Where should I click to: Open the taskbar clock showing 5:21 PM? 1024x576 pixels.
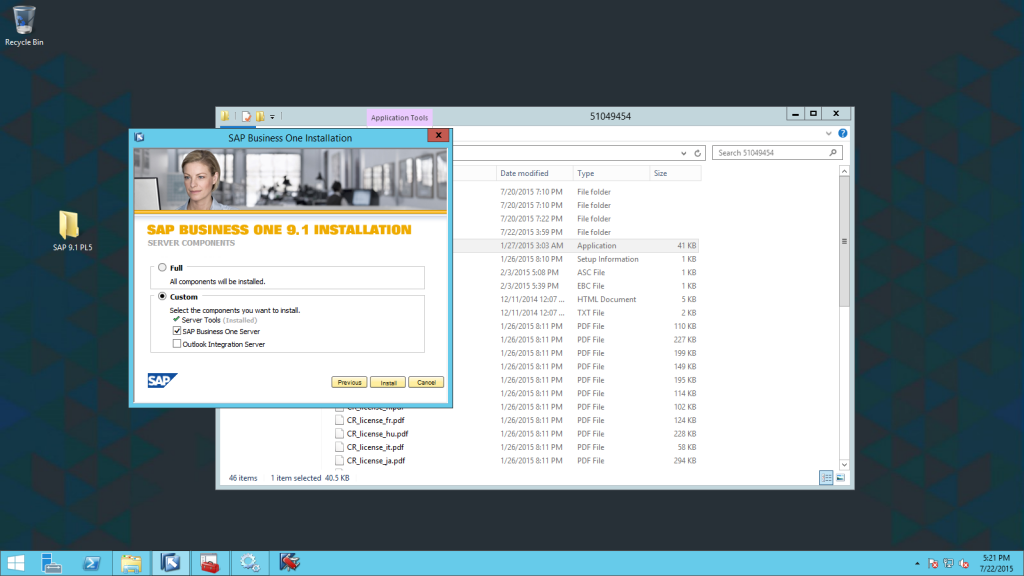click(996, 564)
